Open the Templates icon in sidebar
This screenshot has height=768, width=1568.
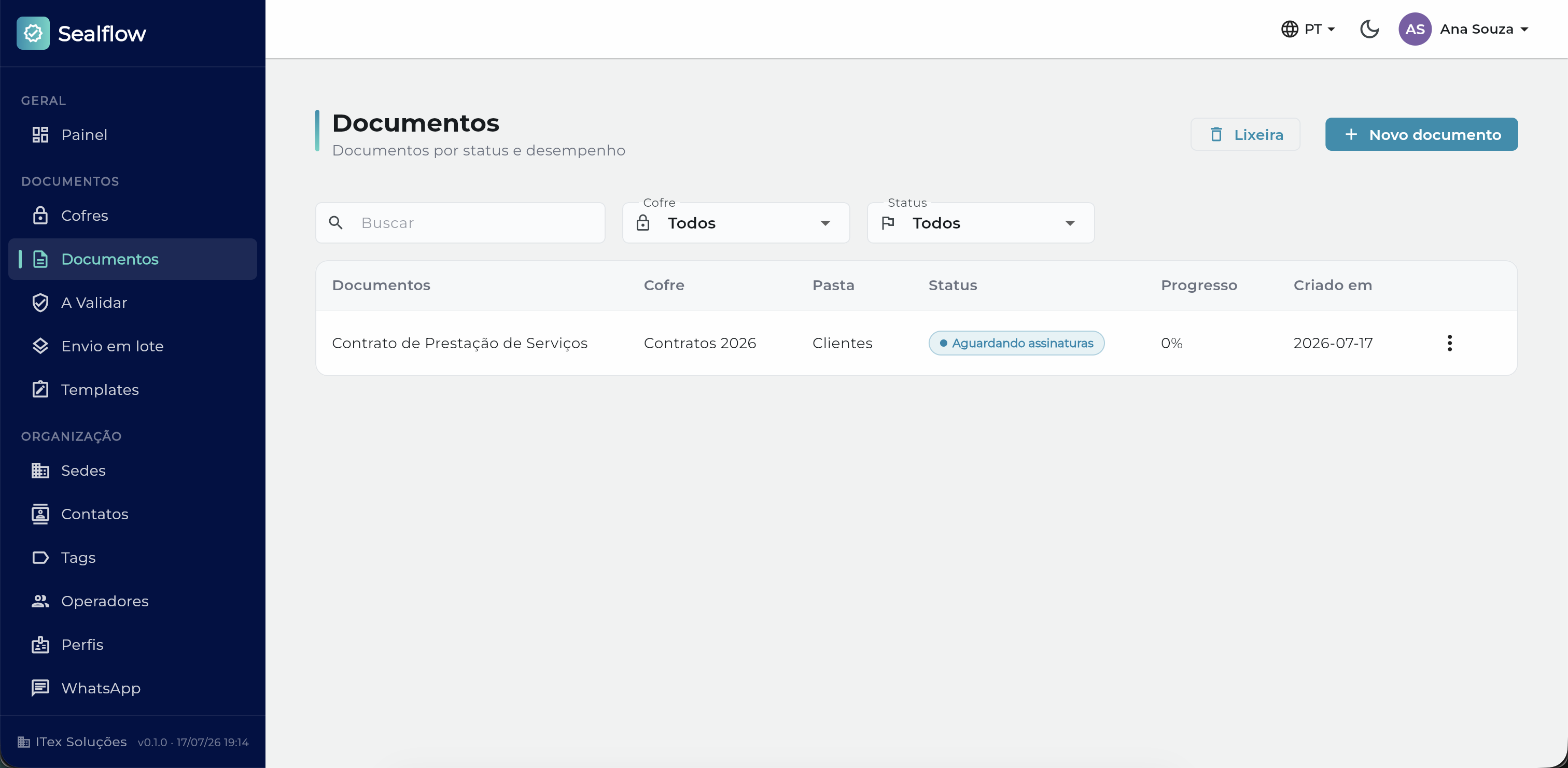click(40, 390)
